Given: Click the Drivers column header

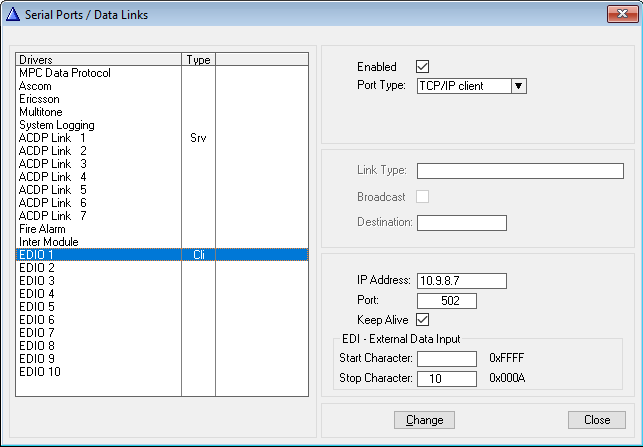Looking at the screenshot, I should point(98,59).
